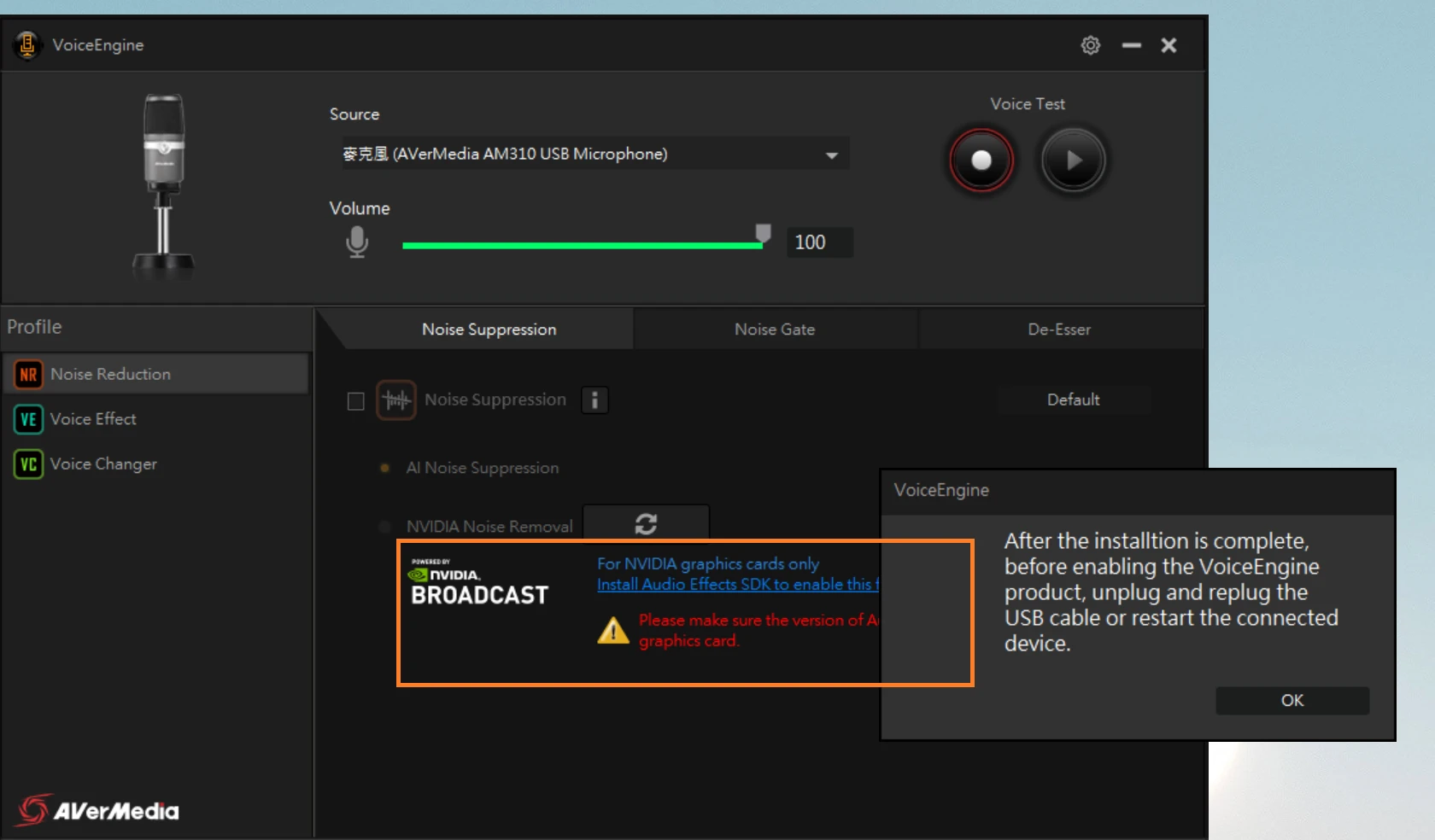Click 'For NVIDIA graphics cards only' text
This screenshot has height=840, width=1435.
(x=708, y=564)
